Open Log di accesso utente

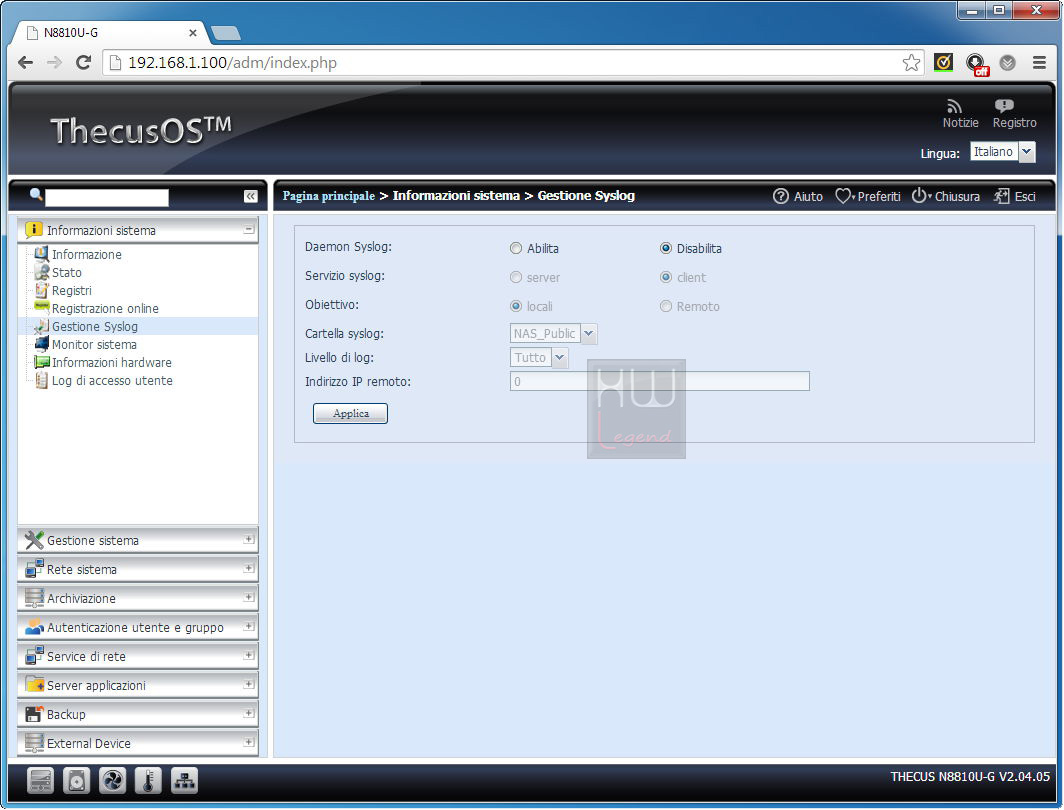point(113,381)
